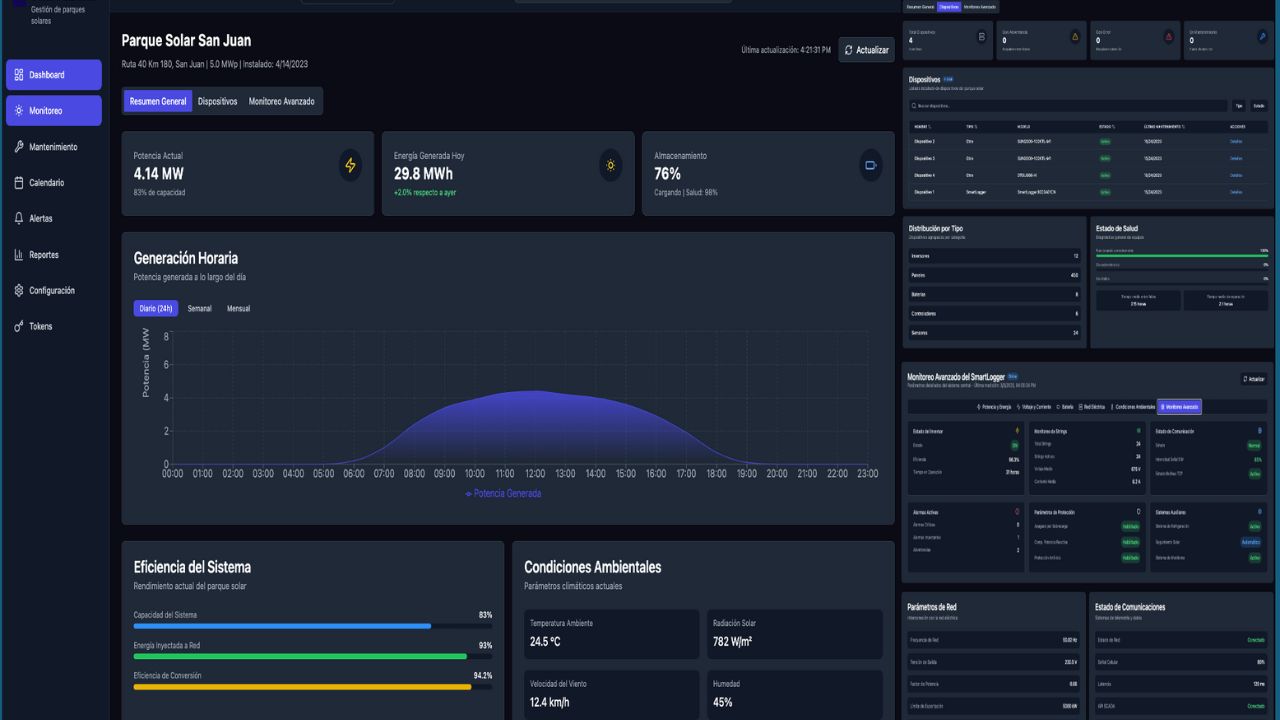Sort by Último Mantenimiento column
This screenshot has width=1280, height=720.
pyautogui.click(x=1164, y=127)
